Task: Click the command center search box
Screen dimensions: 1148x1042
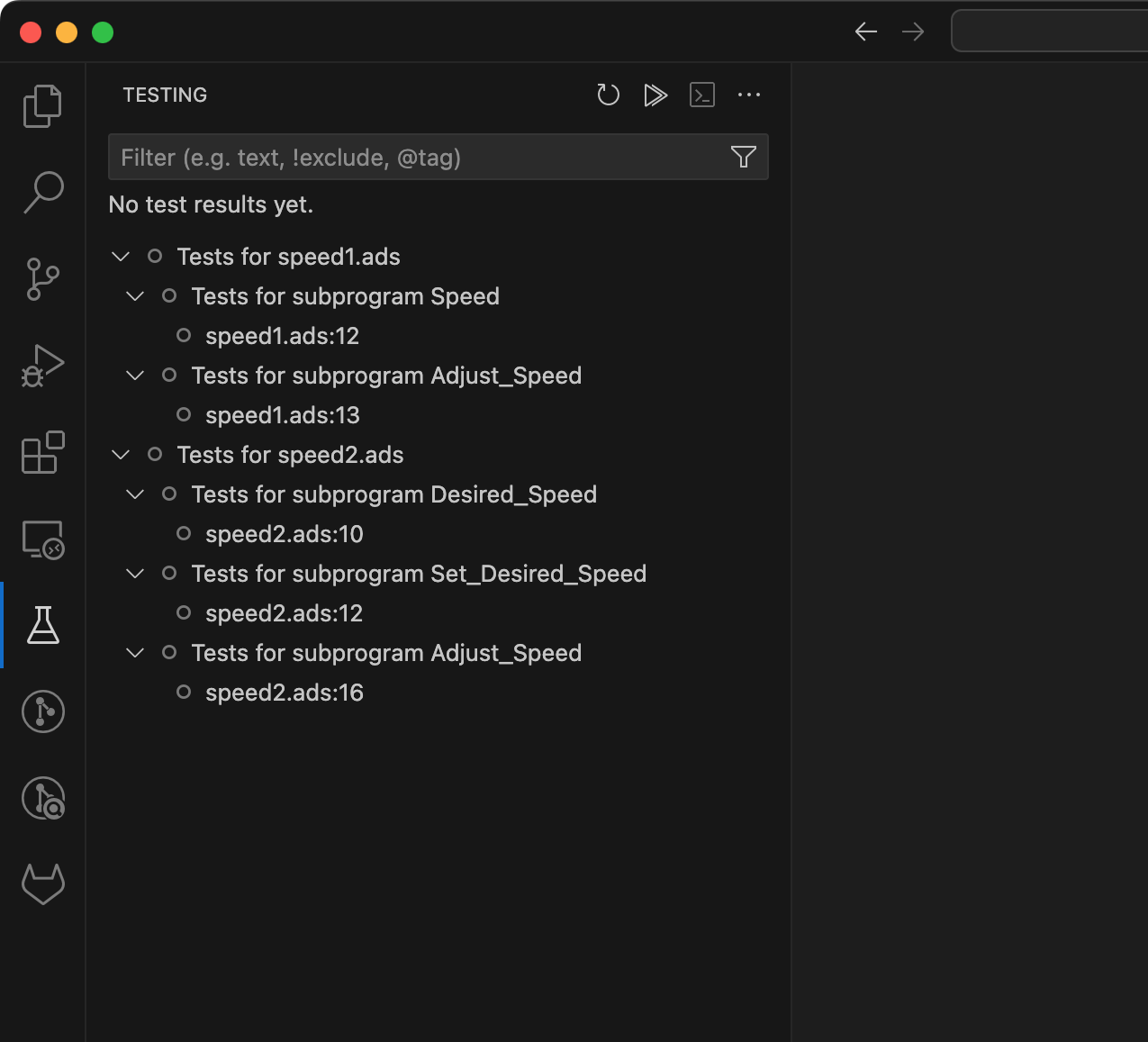Action: 1050,32
